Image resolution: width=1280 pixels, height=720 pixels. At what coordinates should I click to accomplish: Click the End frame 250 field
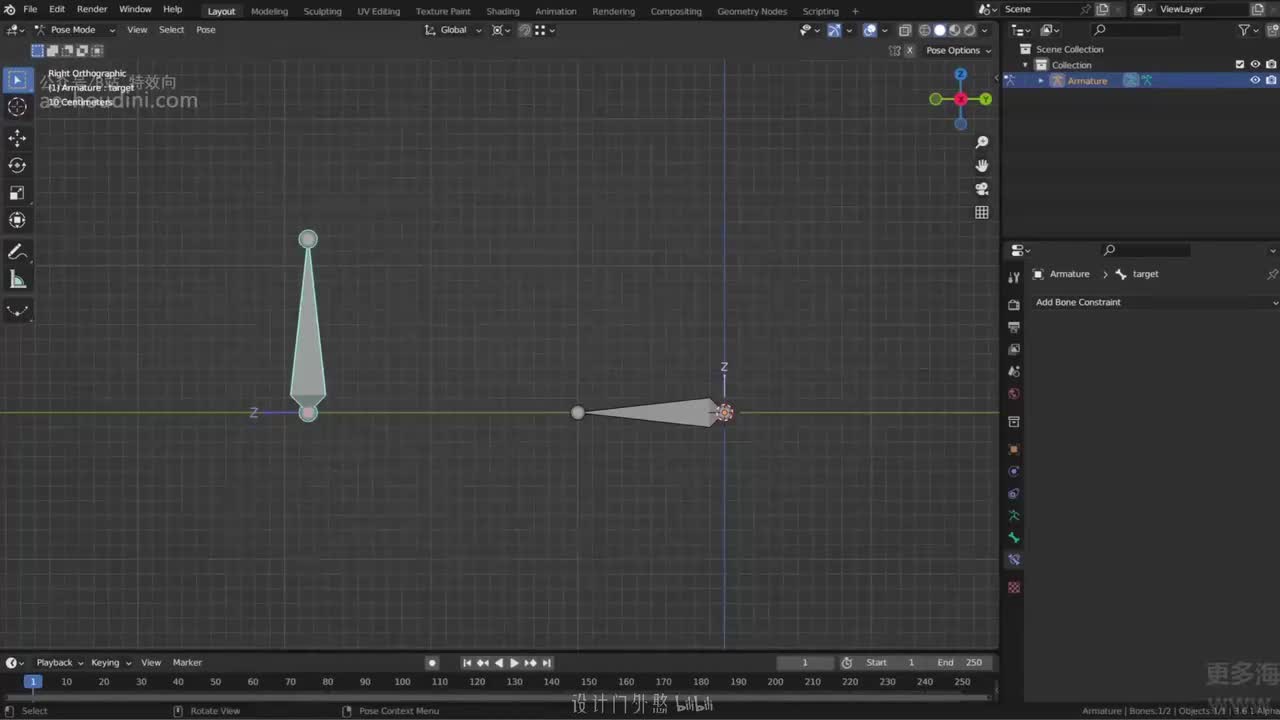962,662
